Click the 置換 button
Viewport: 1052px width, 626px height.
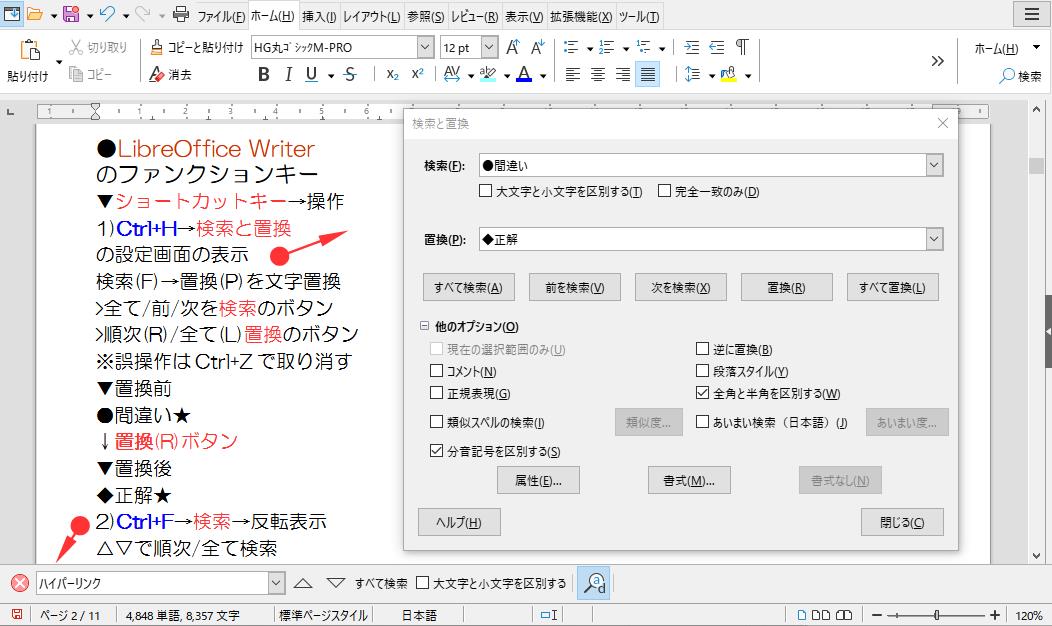[x=786, y=287]
